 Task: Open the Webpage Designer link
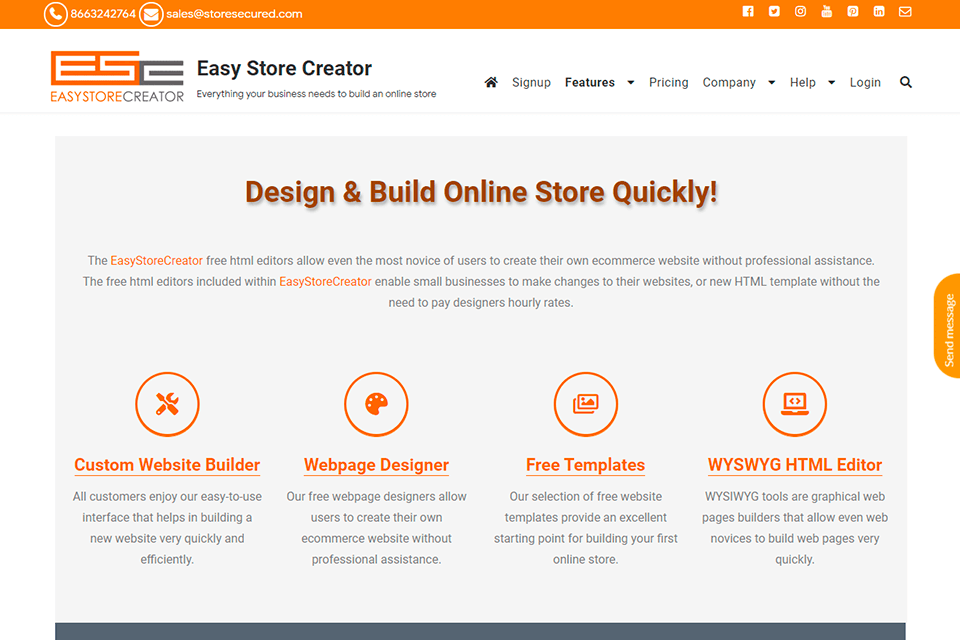(377, 465)
